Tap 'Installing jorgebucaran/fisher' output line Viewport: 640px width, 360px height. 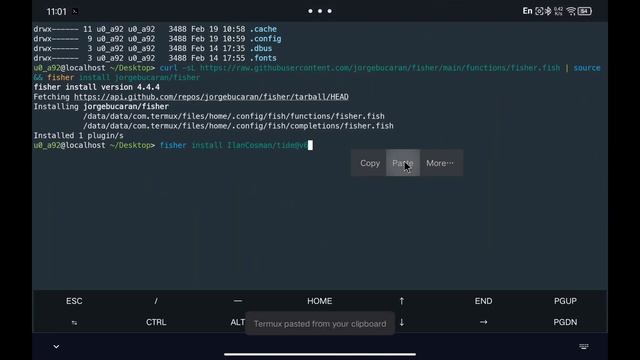101,107
